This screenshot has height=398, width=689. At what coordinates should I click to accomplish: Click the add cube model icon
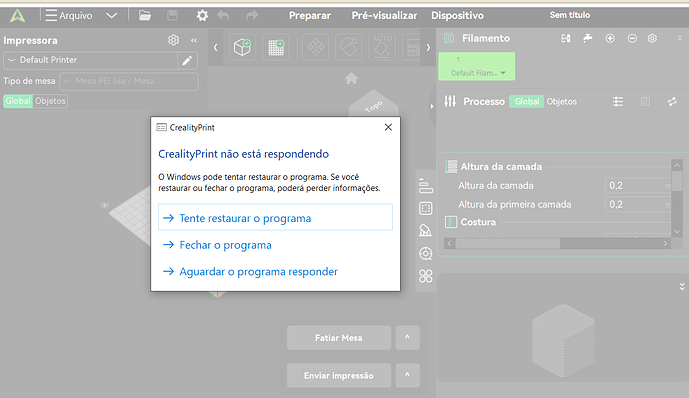click(x=243, y=47)
